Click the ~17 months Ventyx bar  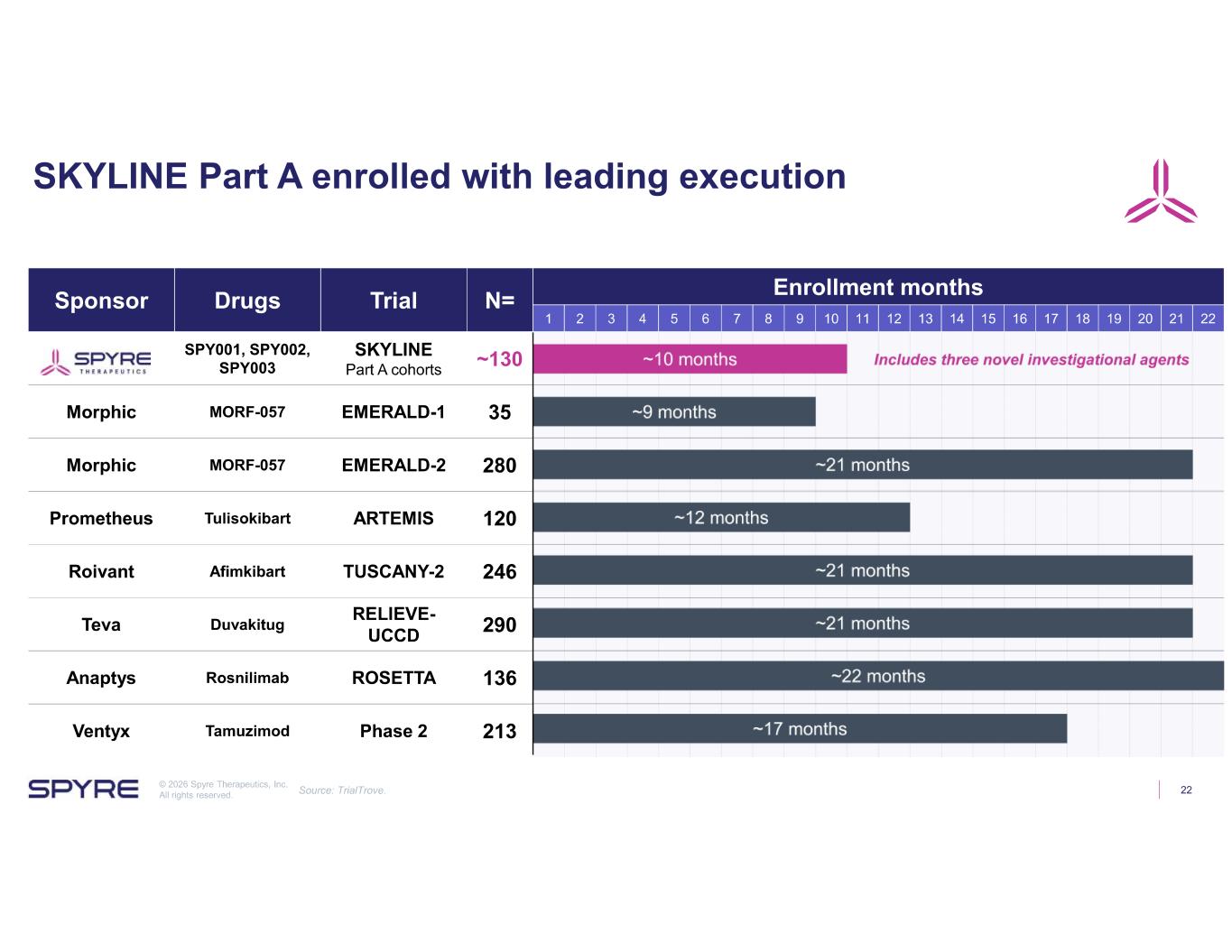point(800,728)
